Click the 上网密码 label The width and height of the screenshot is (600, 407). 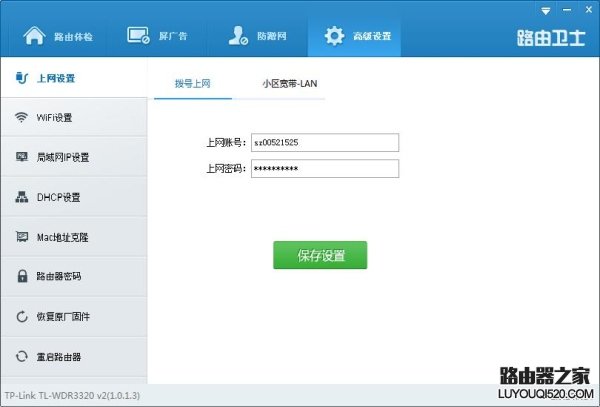226,169
